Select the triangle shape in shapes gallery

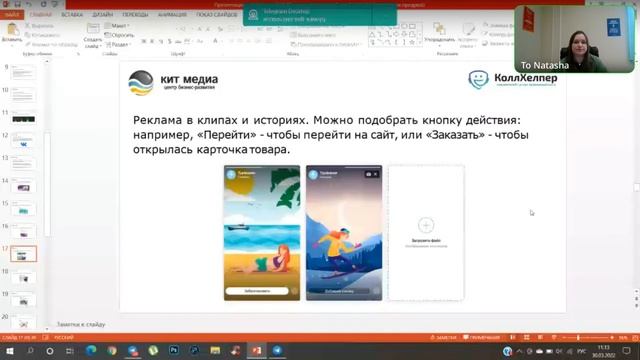pos(372,35)
